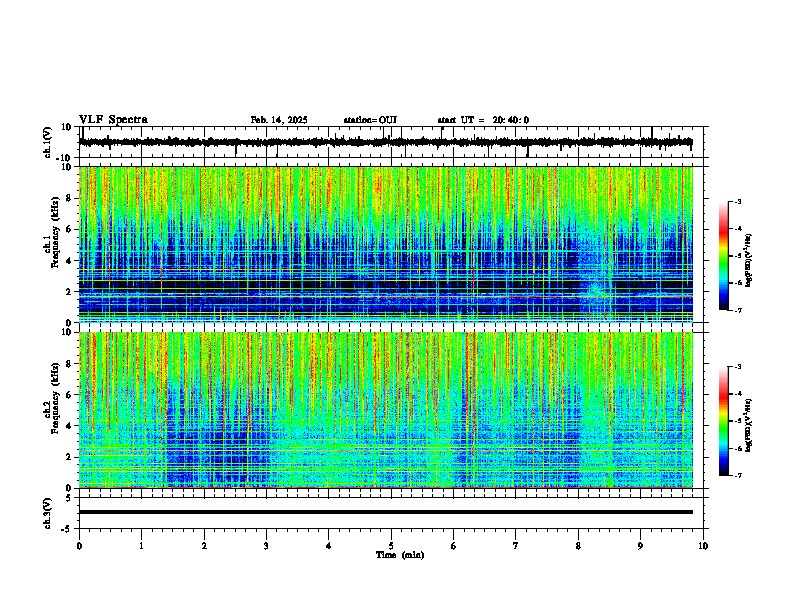792x612 pixels.
Task: Click tick label "5" on the time axis
Action: pos(391,546)
